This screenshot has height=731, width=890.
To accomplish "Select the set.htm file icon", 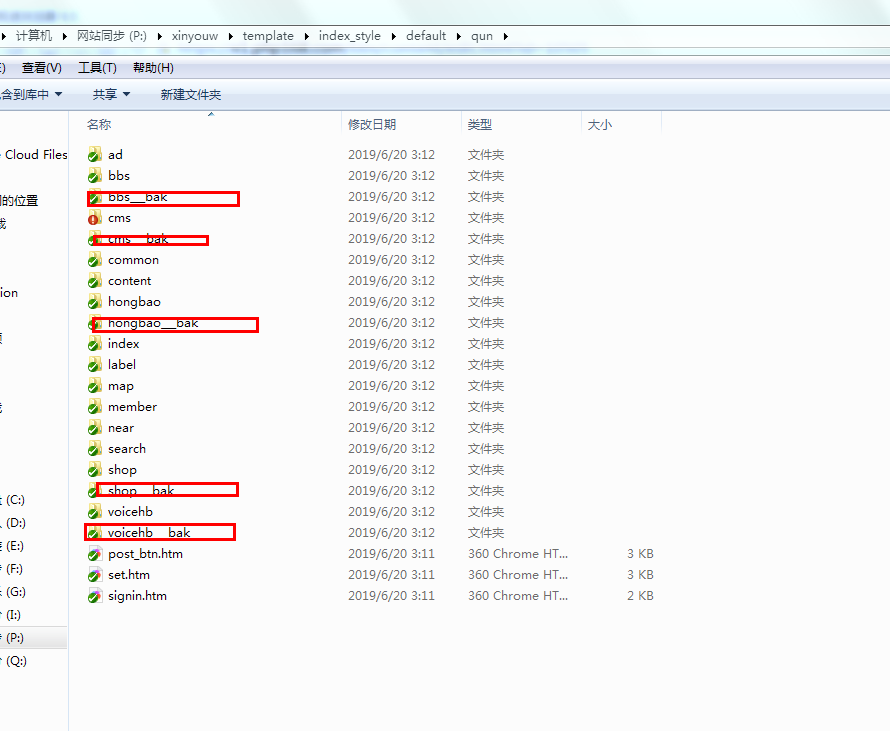I will (95, 575).
